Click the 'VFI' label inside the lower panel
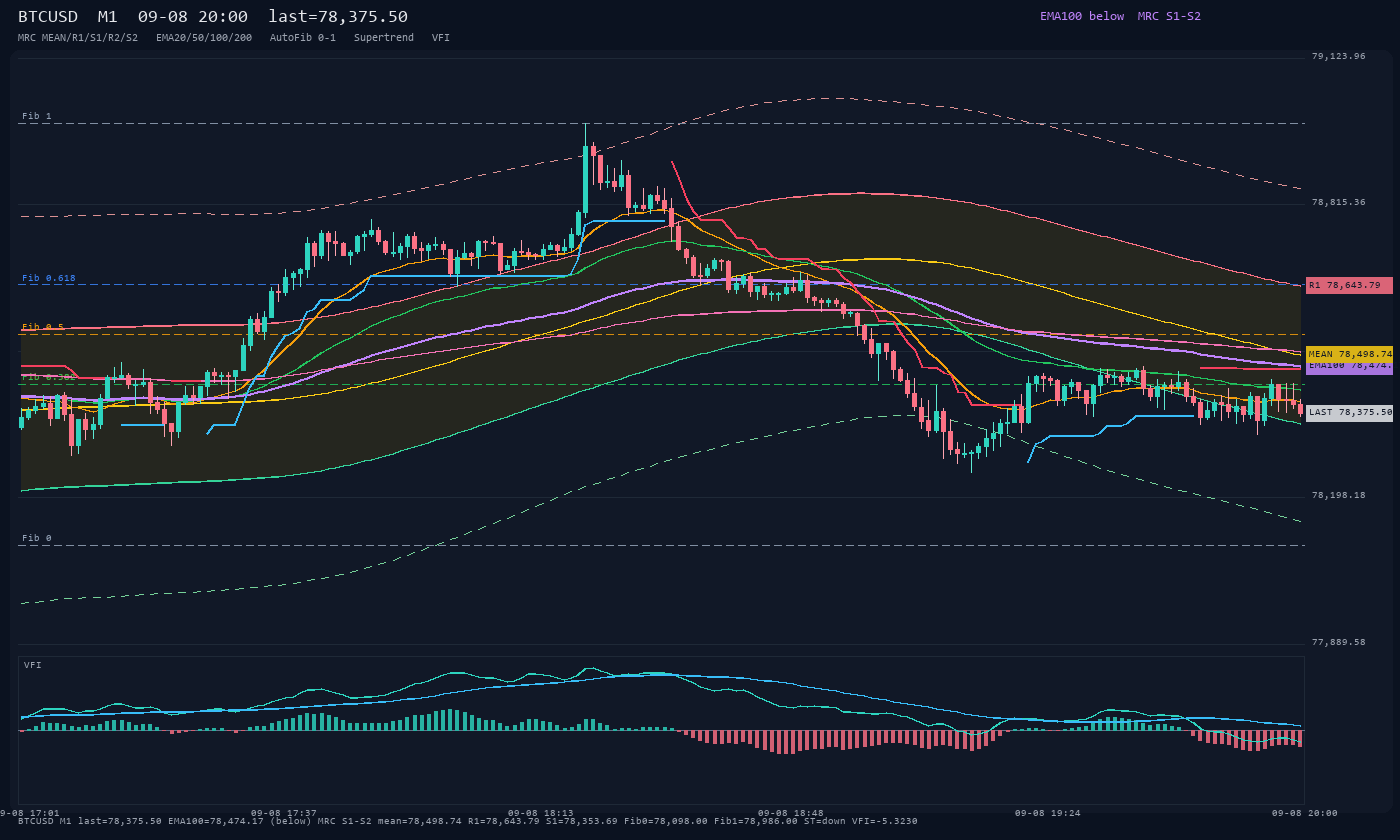This screenshot has height=840, width=1400. (x=33, y=665)
